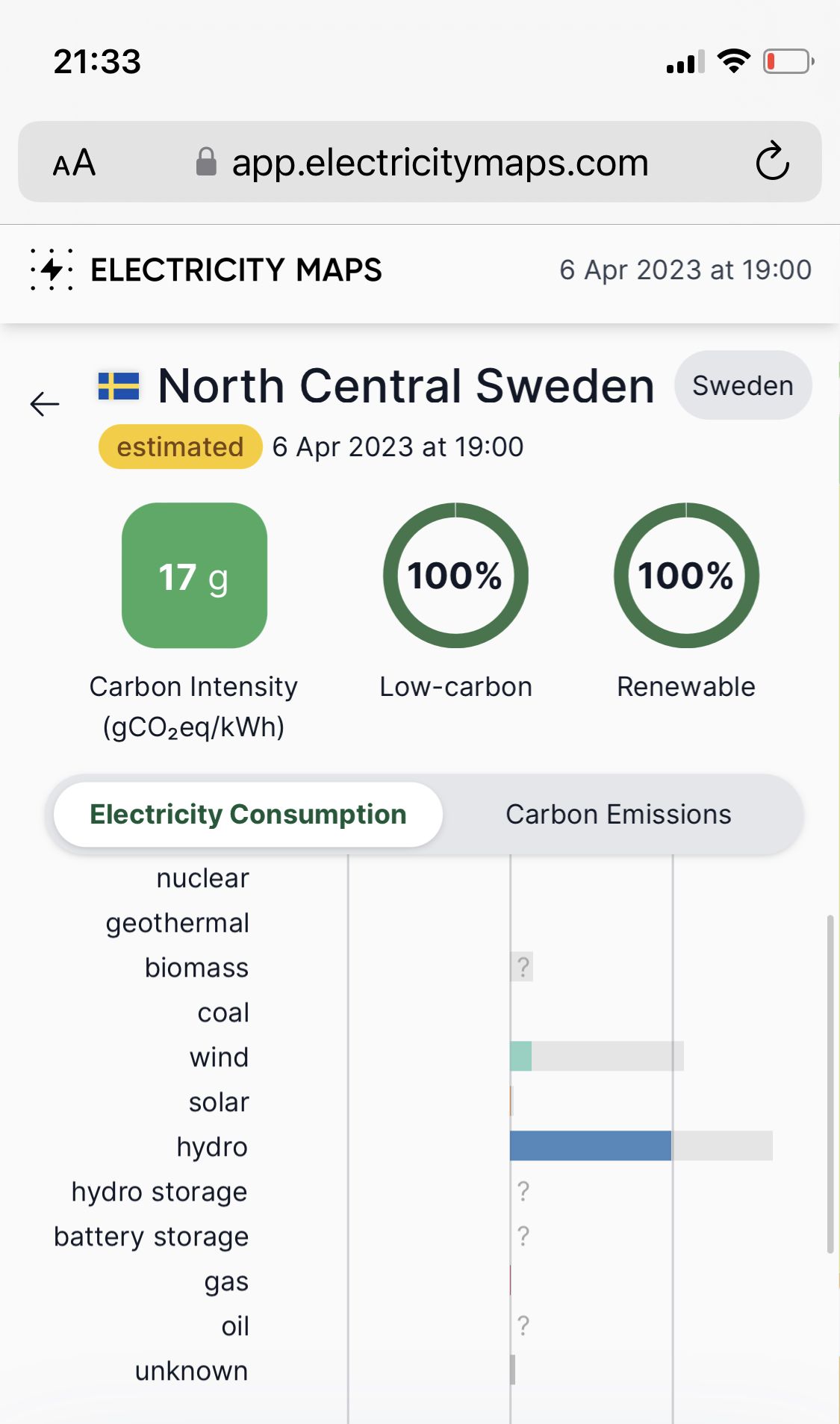Tap the Wi-Fi status icon
The image size is (840, 1424).
pos(733,60)
